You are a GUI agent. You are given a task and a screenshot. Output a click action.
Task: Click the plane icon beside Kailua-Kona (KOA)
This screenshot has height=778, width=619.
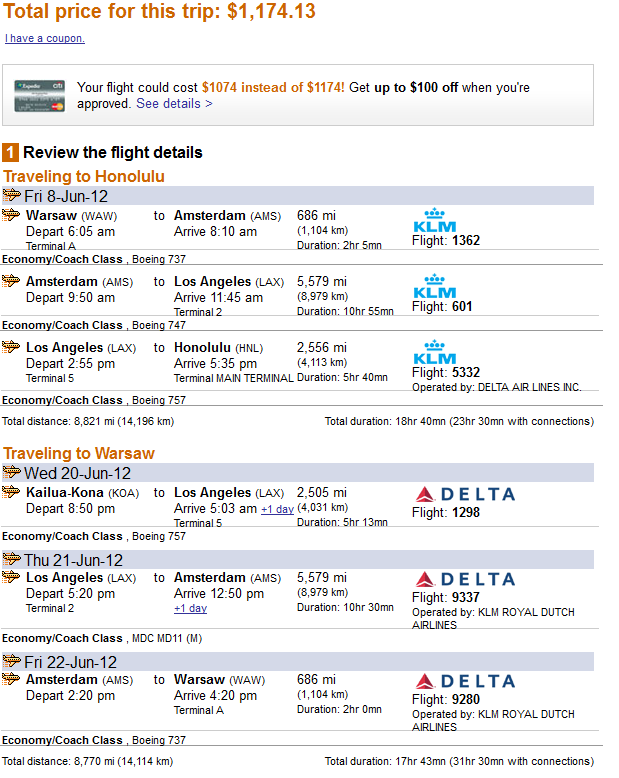click(11, 492)
